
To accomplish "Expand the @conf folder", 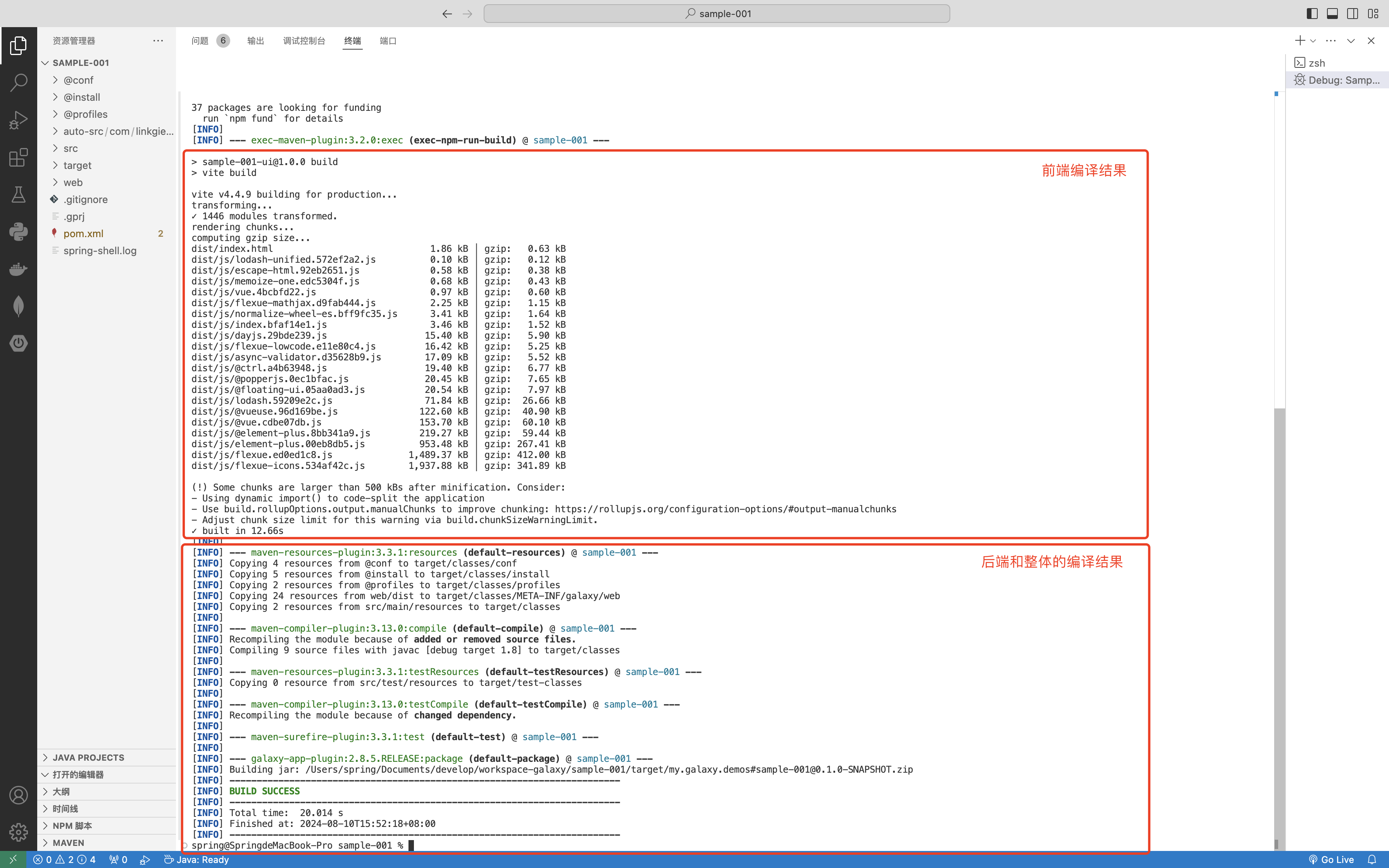I will pyautogui.click(x=107, y=80).
